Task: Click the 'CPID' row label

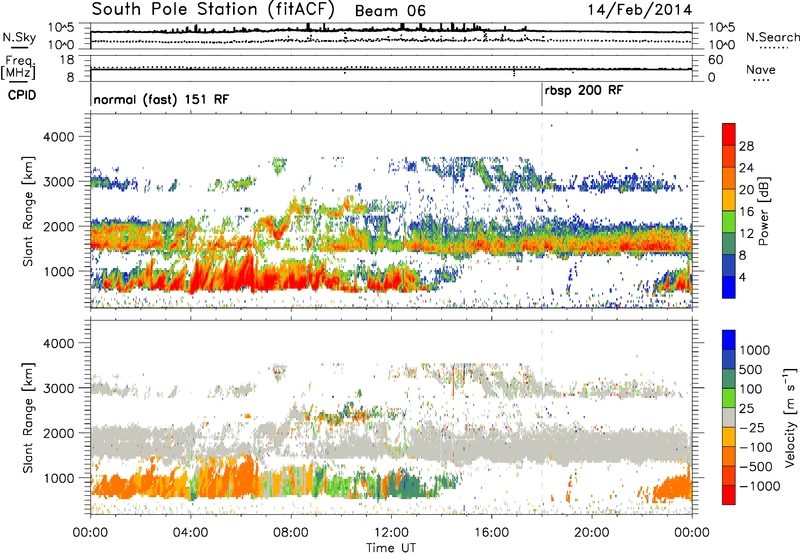Action: click(x=22, y=95)
